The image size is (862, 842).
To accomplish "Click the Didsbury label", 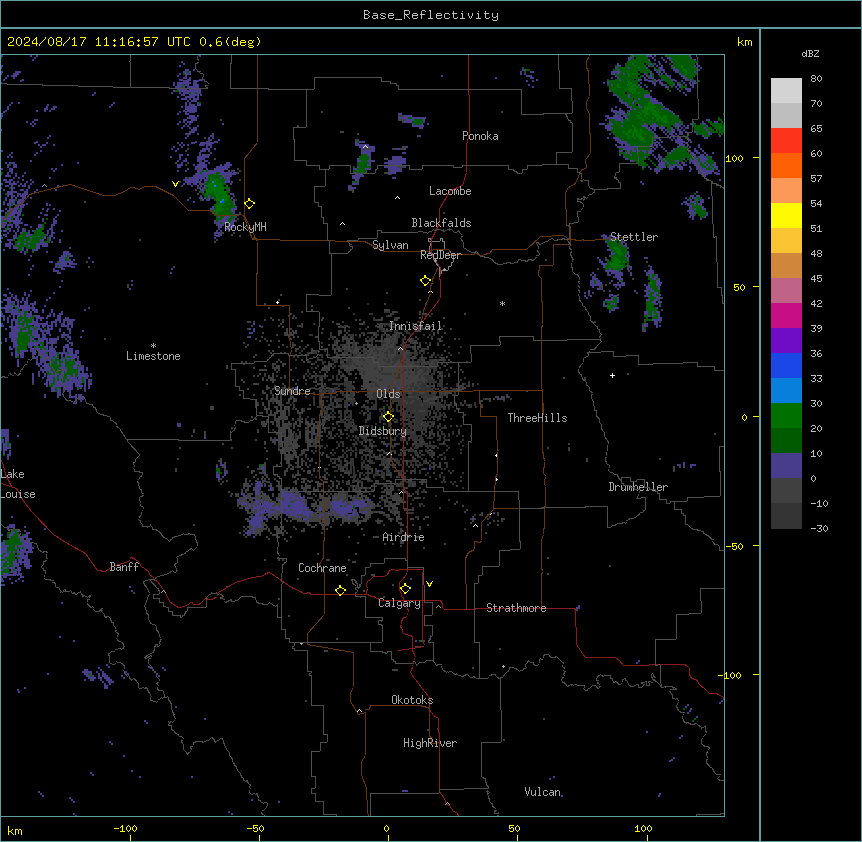I will [x=383, y=431].
